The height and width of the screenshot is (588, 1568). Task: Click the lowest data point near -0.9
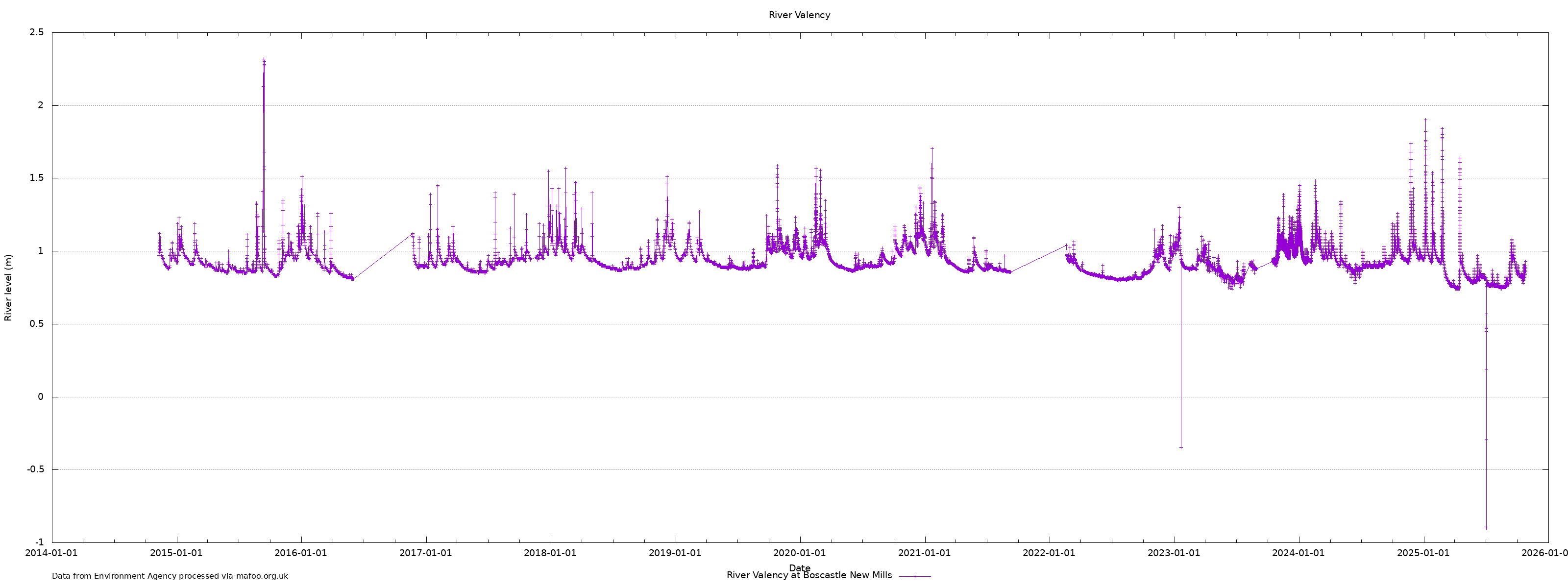click(1486, 528)
